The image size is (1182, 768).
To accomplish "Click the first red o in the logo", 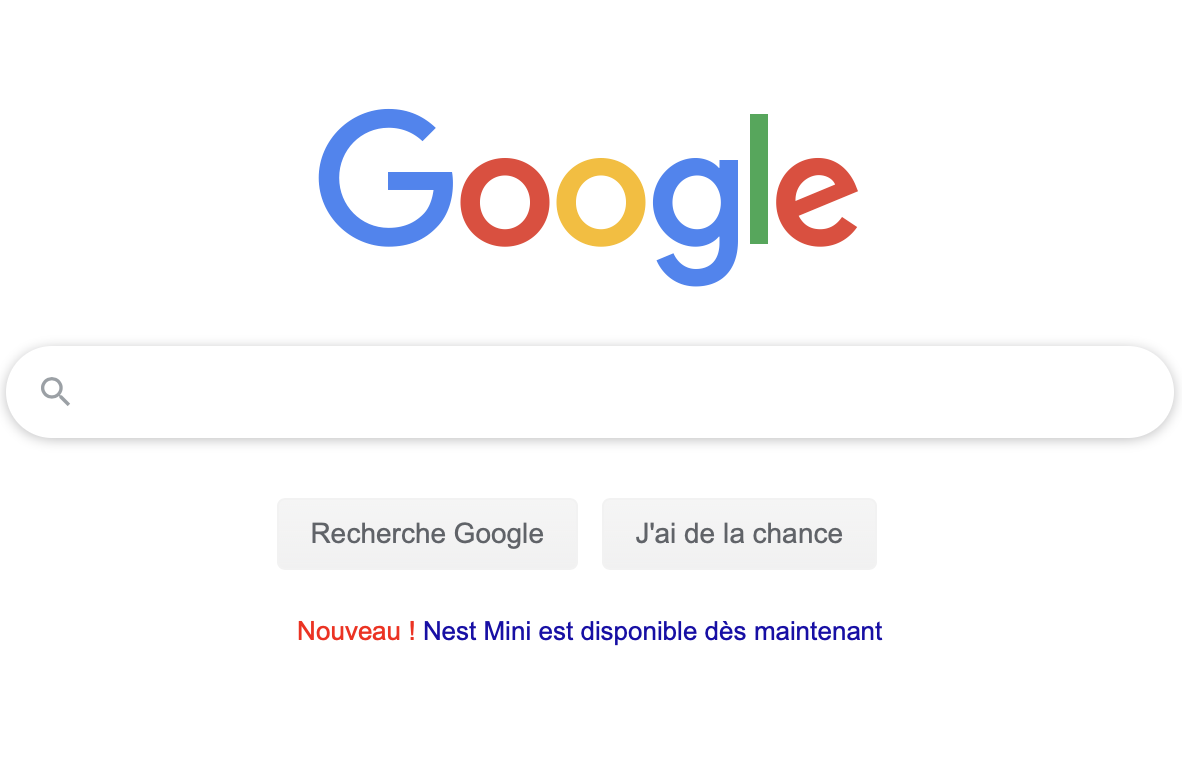I will coord(504,202).
